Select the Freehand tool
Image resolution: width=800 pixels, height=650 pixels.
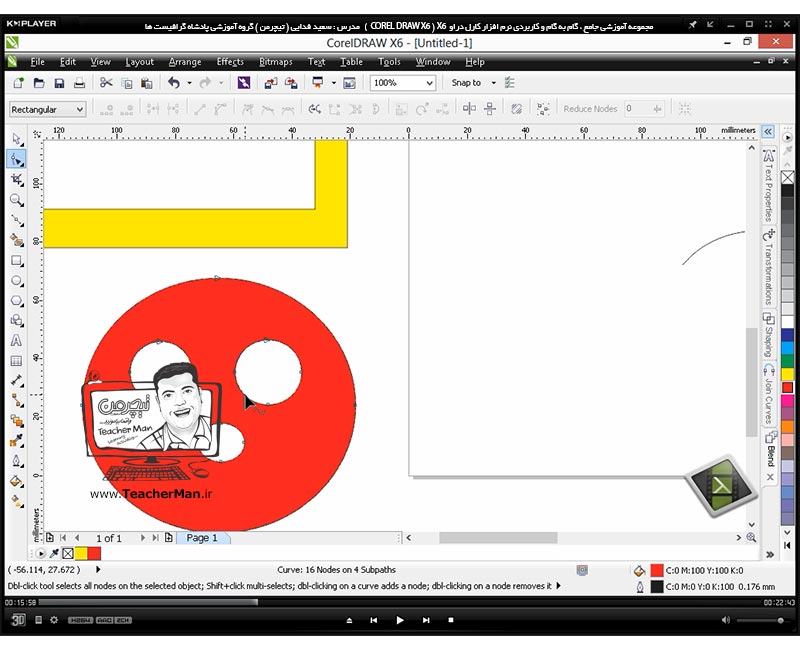(x=16, y=220)
